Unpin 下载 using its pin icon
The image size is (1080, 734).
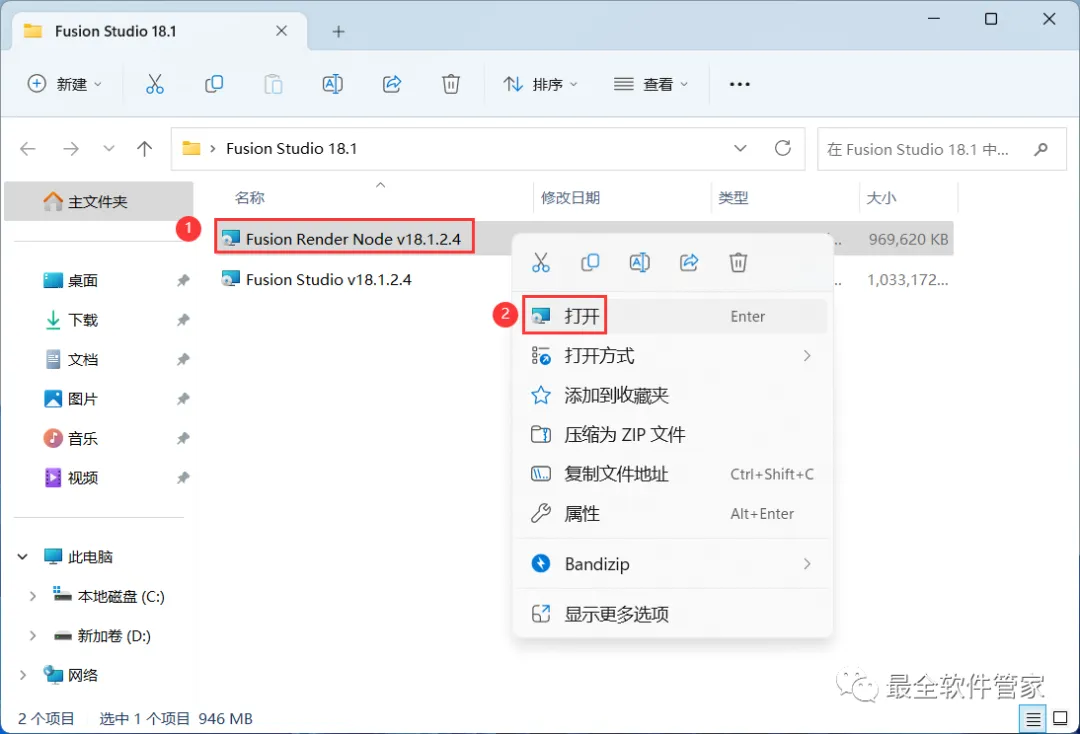183,320
